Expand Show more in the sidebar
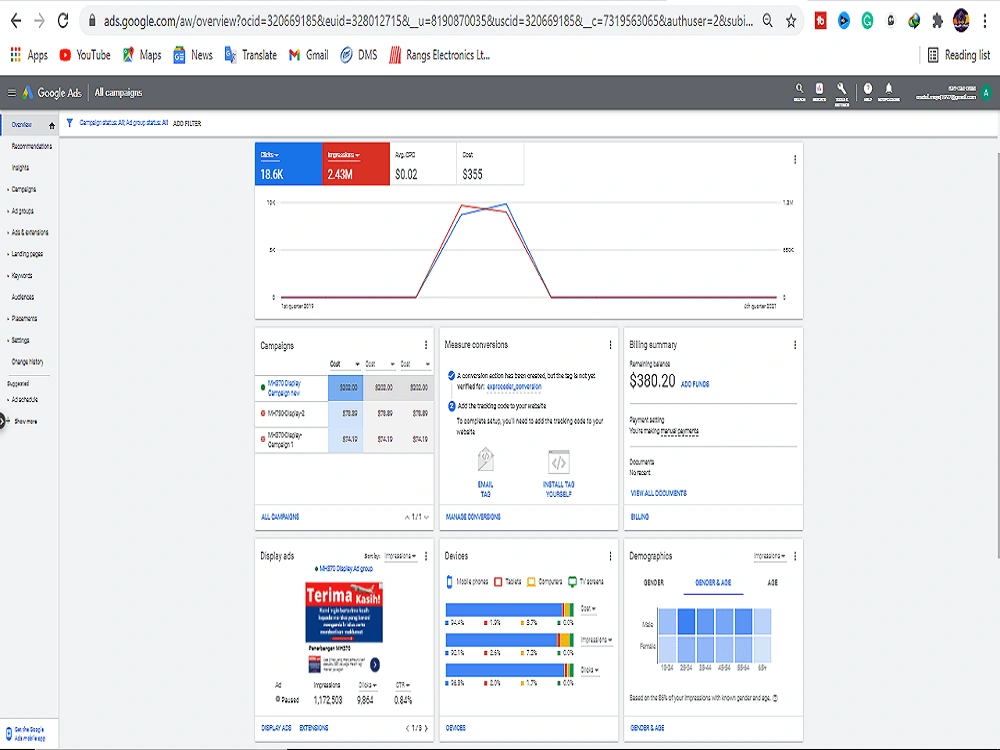 [25, 422]
